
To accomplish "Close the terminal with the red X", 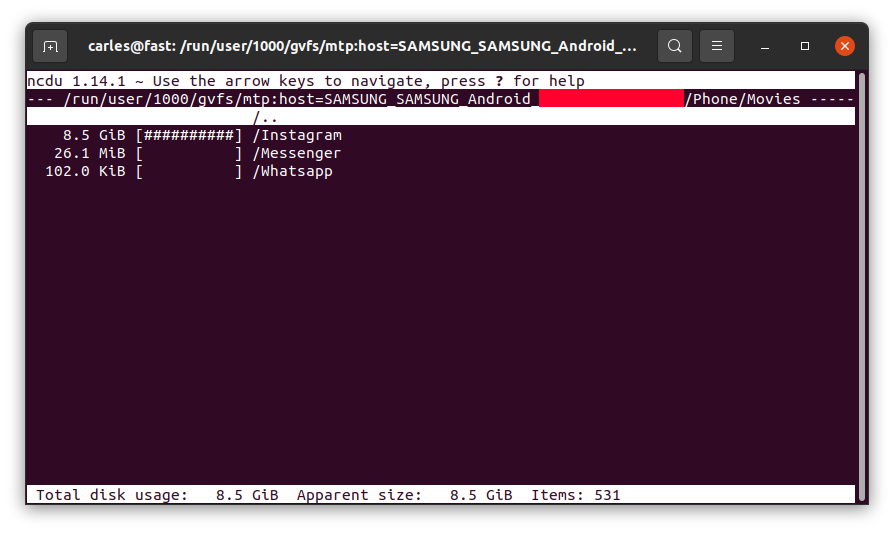I will point(845,46).
